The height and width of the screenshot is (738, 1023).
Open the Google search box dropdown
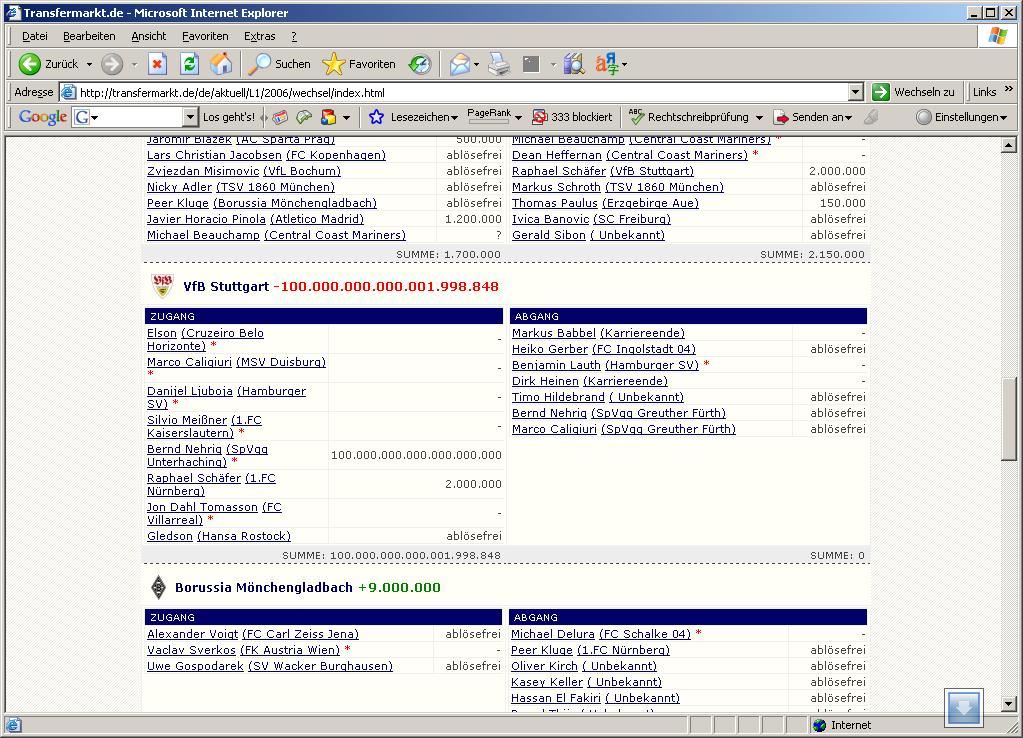click(190, 117)
